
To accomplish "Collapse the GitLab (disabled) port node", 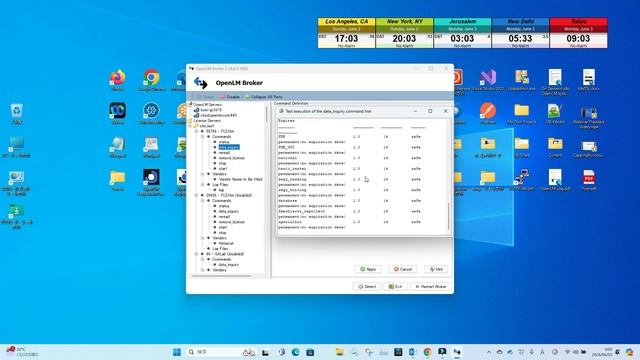I will coord(196,254).
